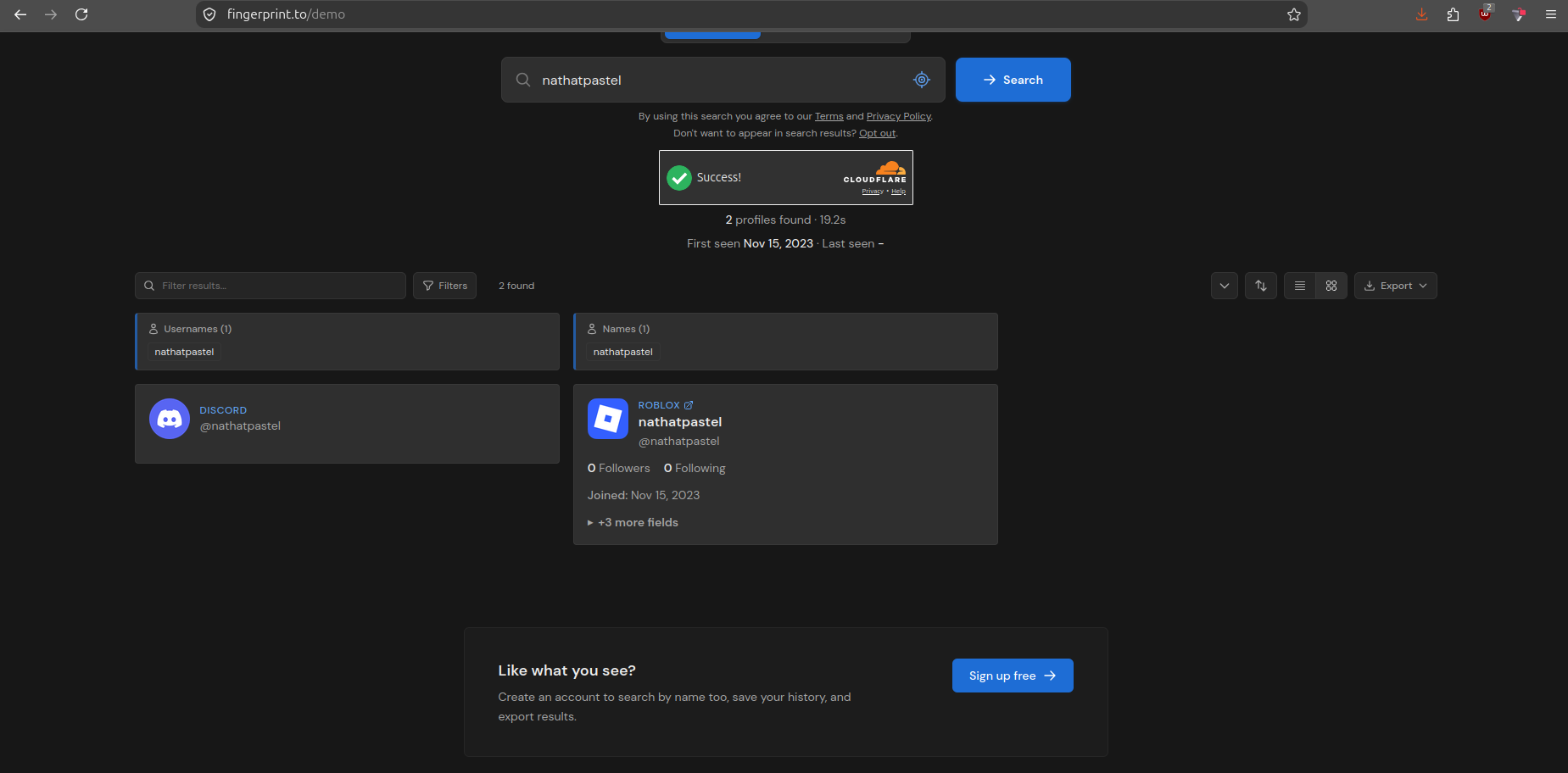Click Joined: Nov 15, 2023 text

click(644, 495)
